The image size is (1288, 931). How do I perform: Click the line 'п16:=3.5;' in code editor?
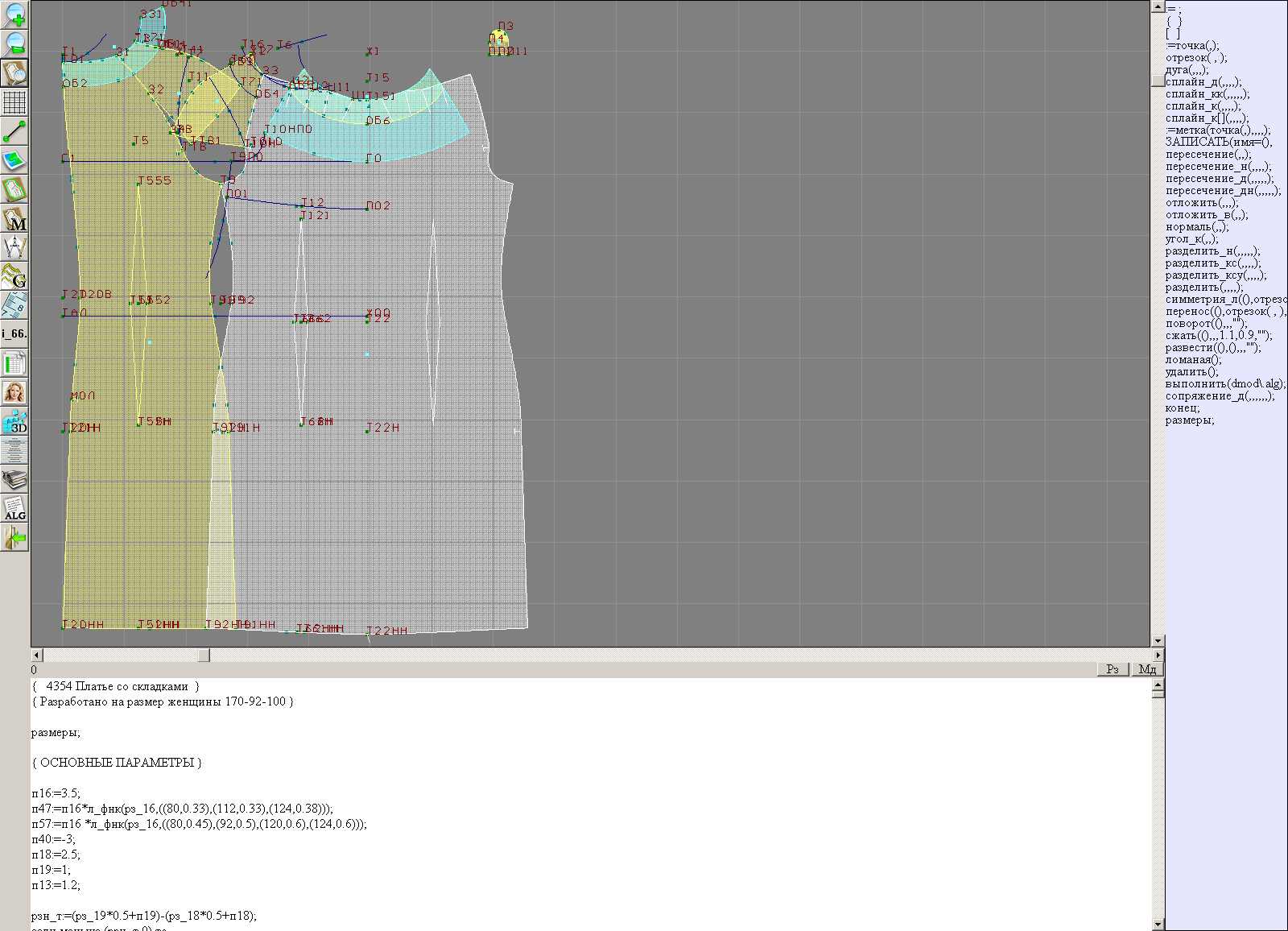pos(56,793)
